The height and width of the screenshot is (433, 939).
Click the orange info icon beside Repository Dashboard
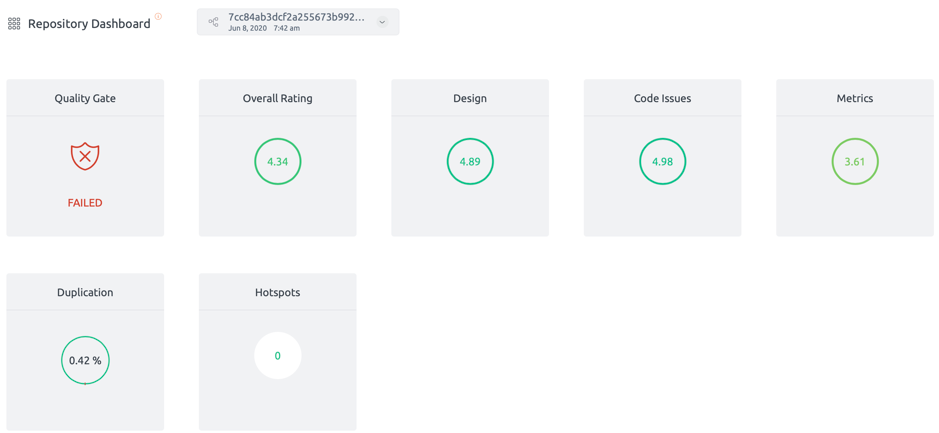click(x=158, y=17)
